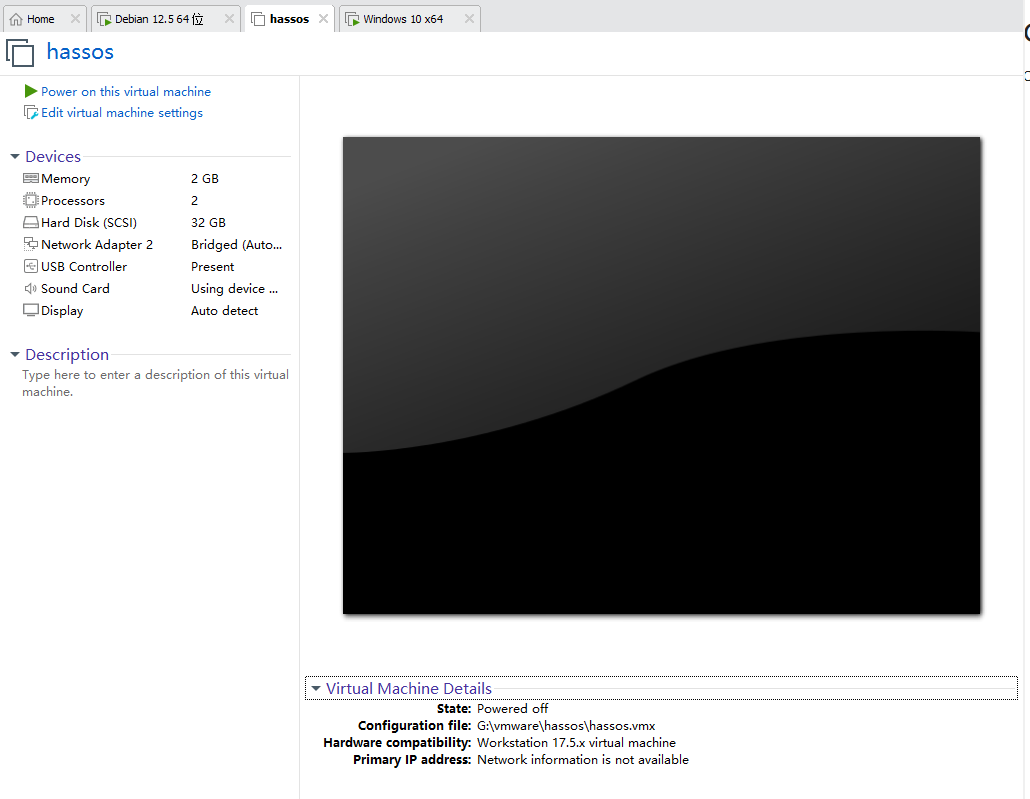The width and height of the screenshot is (1030, 799).
Task: Collapse the Virtual Machine Details panel
Action: point(316,688)
